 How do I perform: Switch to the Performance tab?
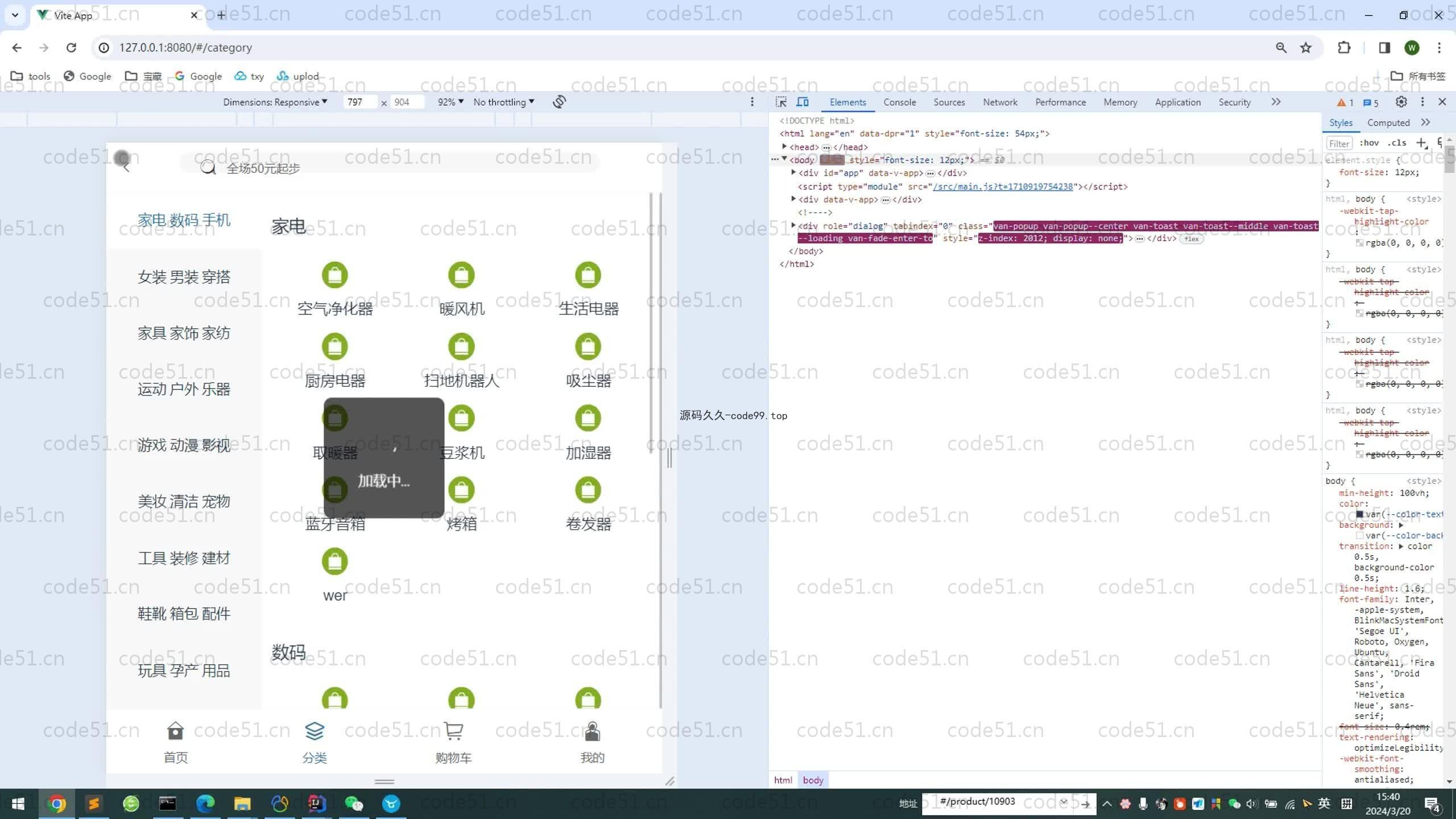click(1060, 102)
